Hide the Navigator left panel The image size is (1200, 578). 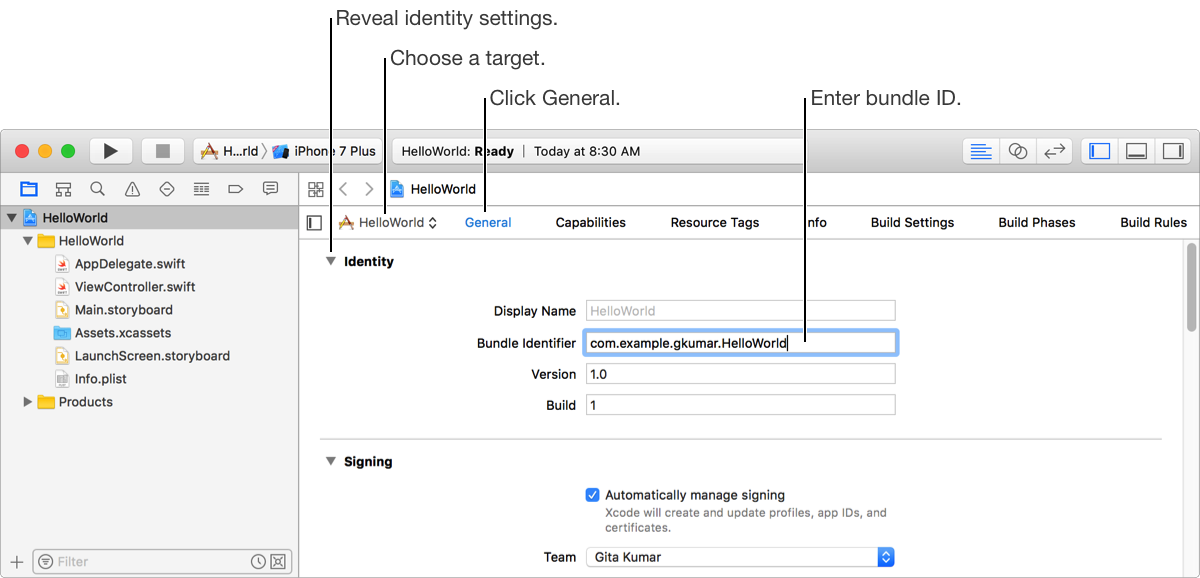pos(1100,151)
